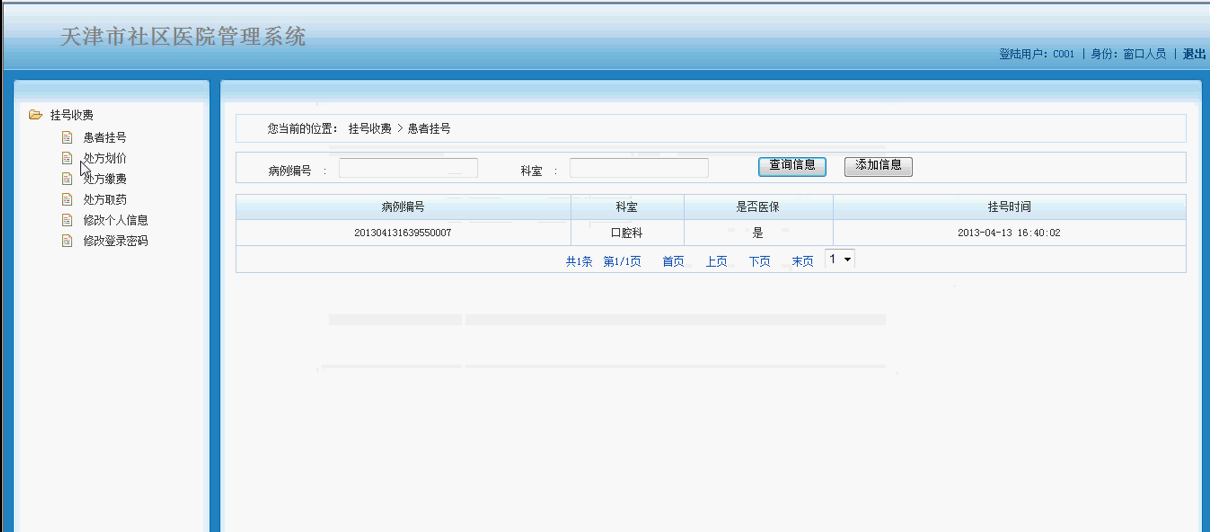Click the 添加信息 button
1210x532 pixels.
878,166
